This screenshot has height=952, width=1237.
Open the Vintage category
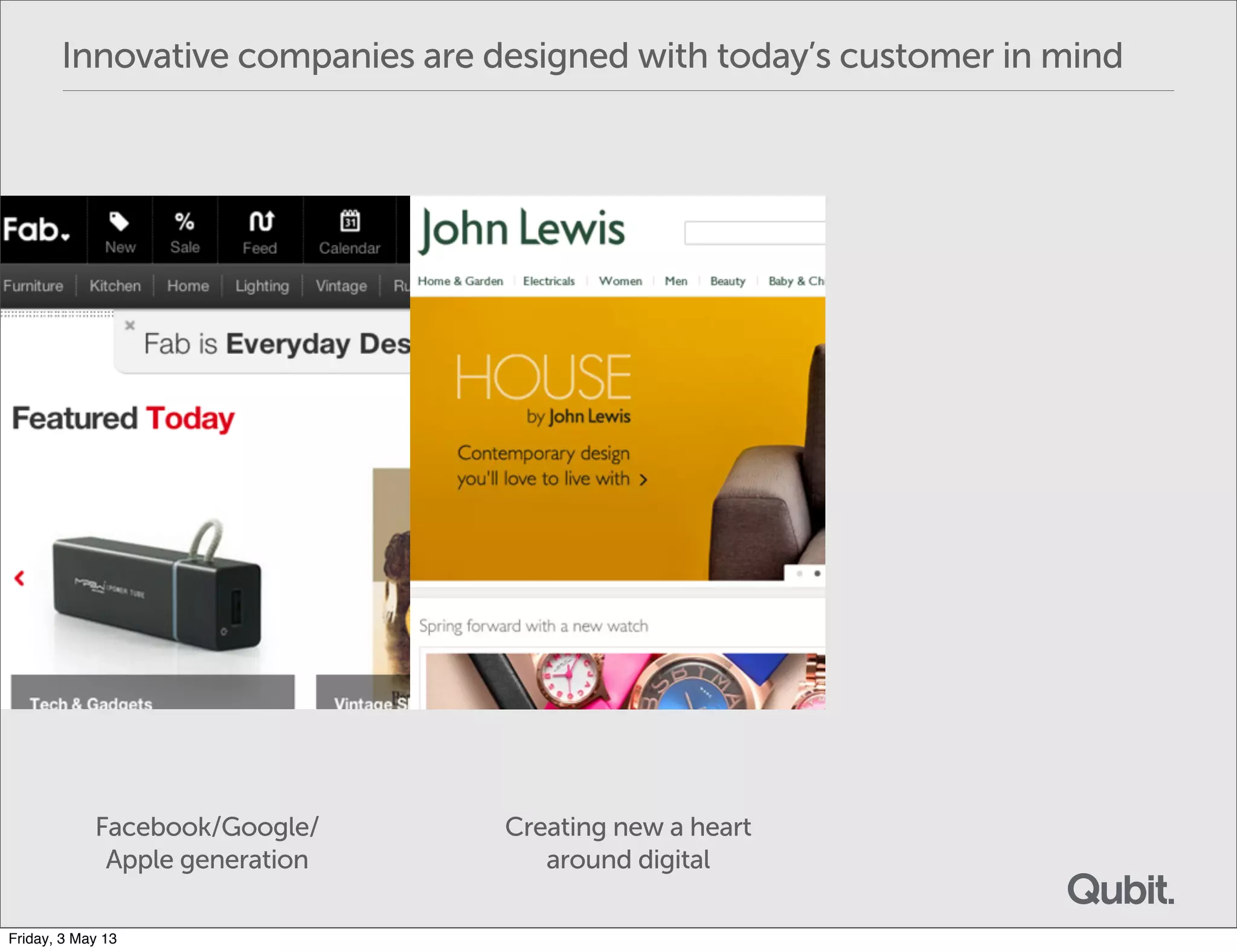341,286
